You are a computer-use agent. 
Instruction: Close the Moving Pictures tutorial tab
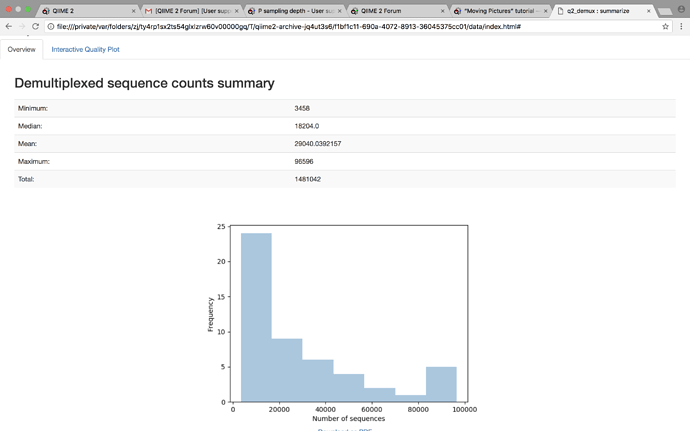coord(545,11)
